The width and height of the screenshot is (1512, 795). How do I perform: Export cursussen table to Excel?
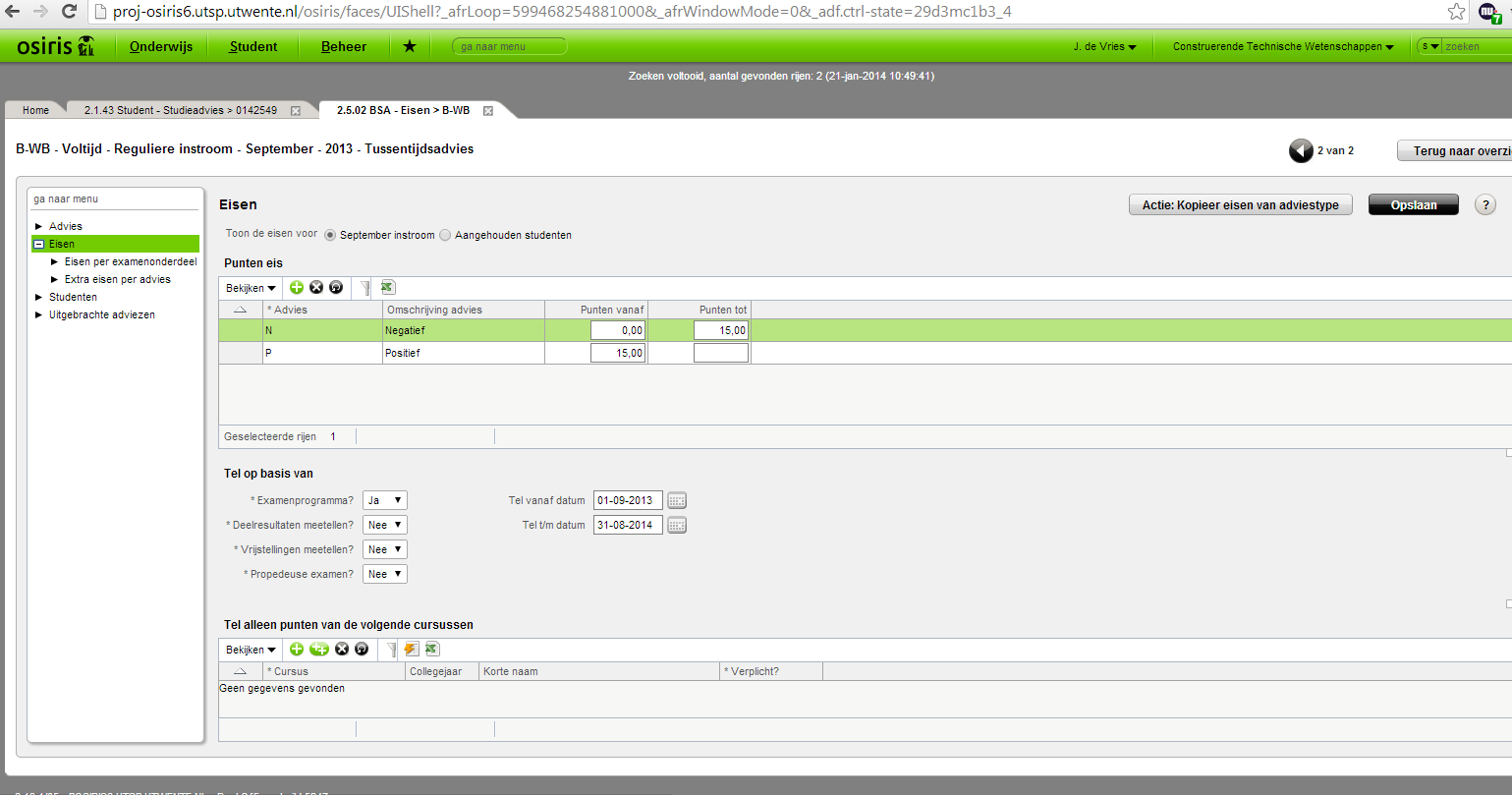coord(432,649)
